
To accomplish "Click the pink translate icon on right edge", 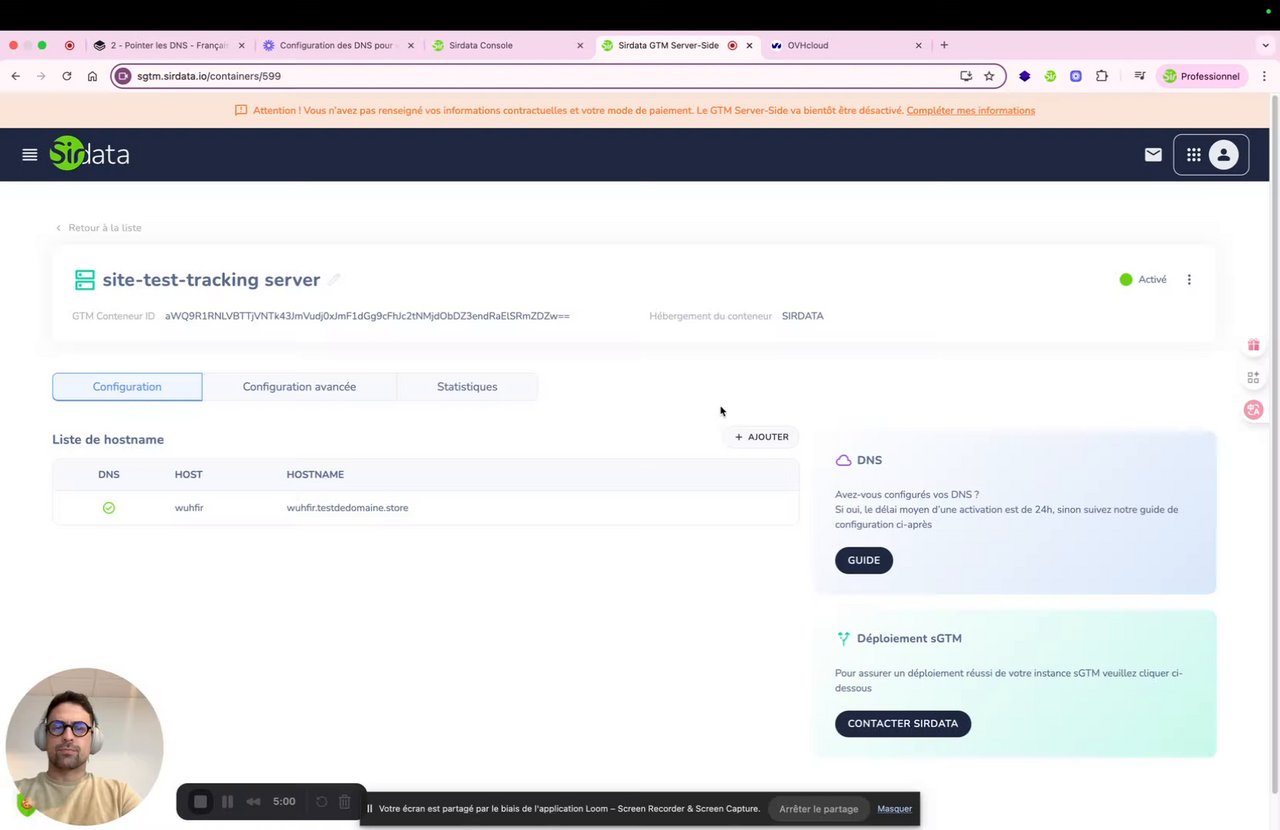I will click(x=1253, y=409).
